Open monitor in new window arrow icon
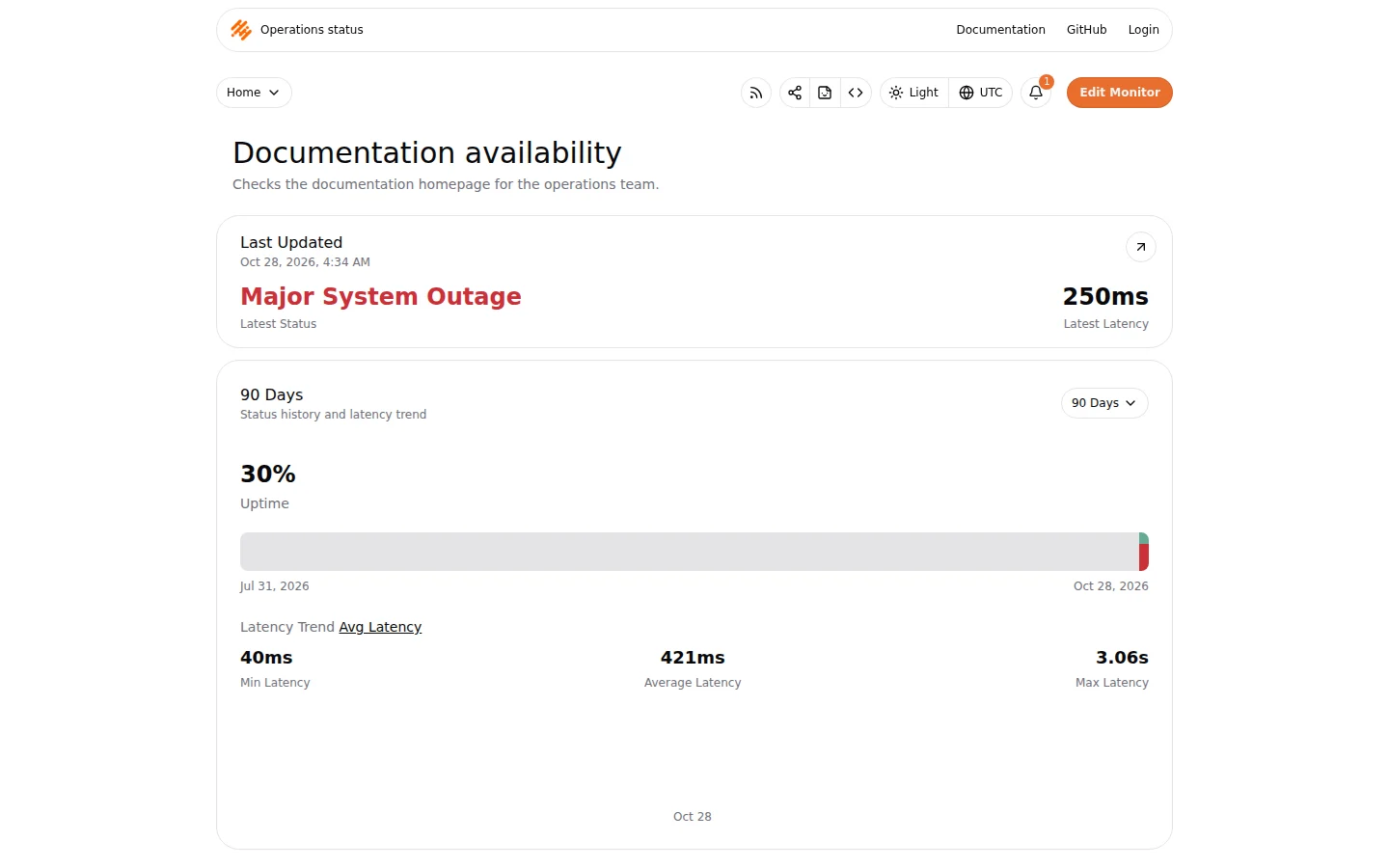The width and height of the screenshot is (1389, 868). point(1141,247)
